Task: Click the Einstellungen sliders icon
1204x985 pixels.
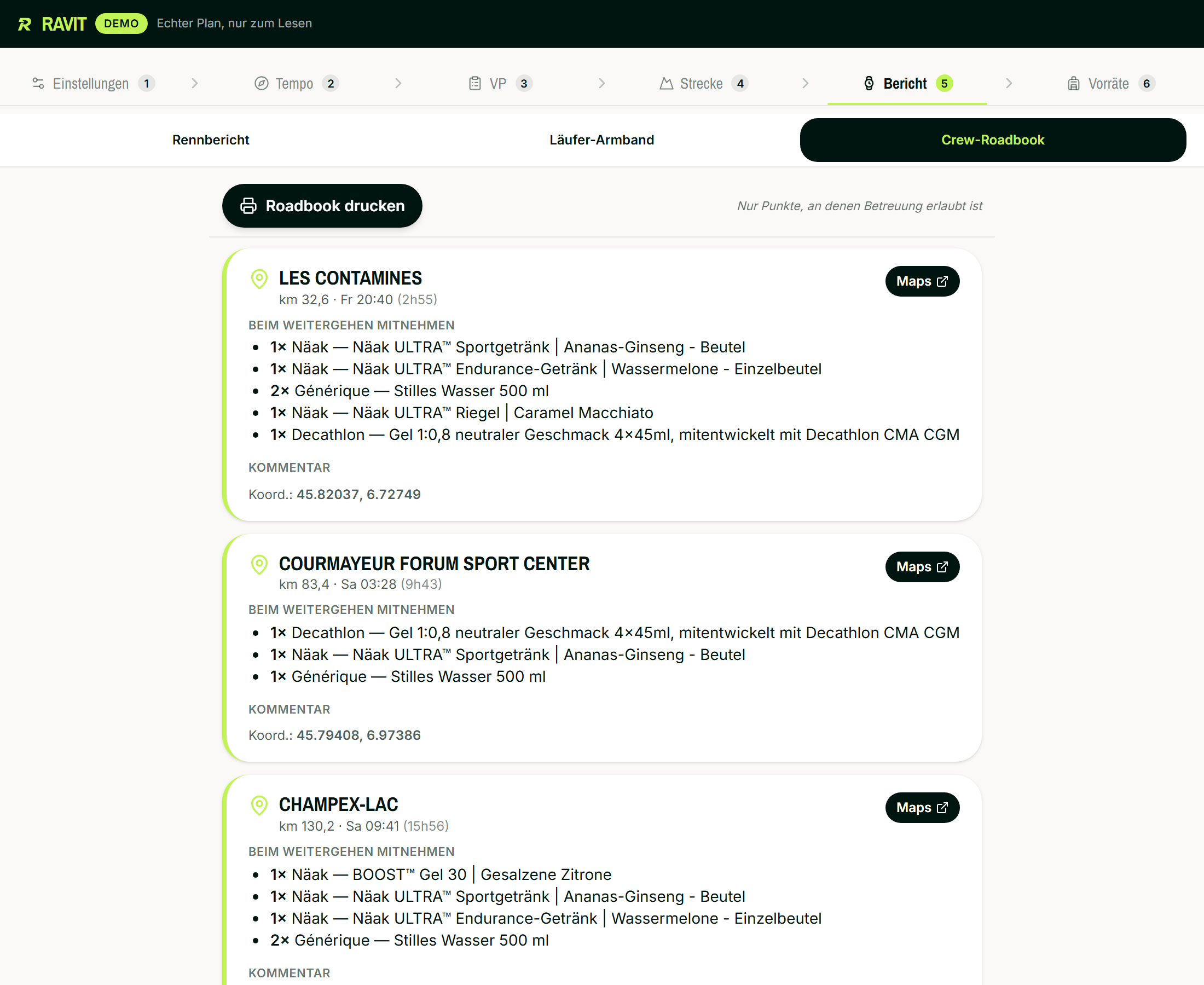Action: pos(38,83)
